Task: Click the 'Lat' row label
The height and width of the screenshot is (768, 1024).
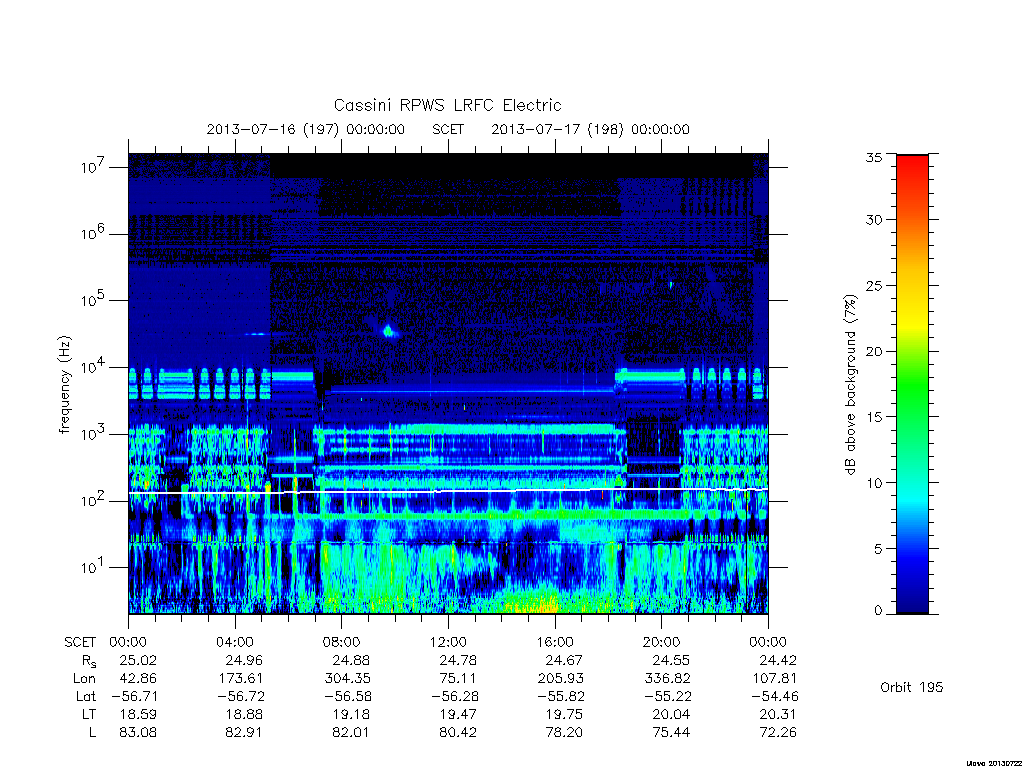Action: [86, 696]
